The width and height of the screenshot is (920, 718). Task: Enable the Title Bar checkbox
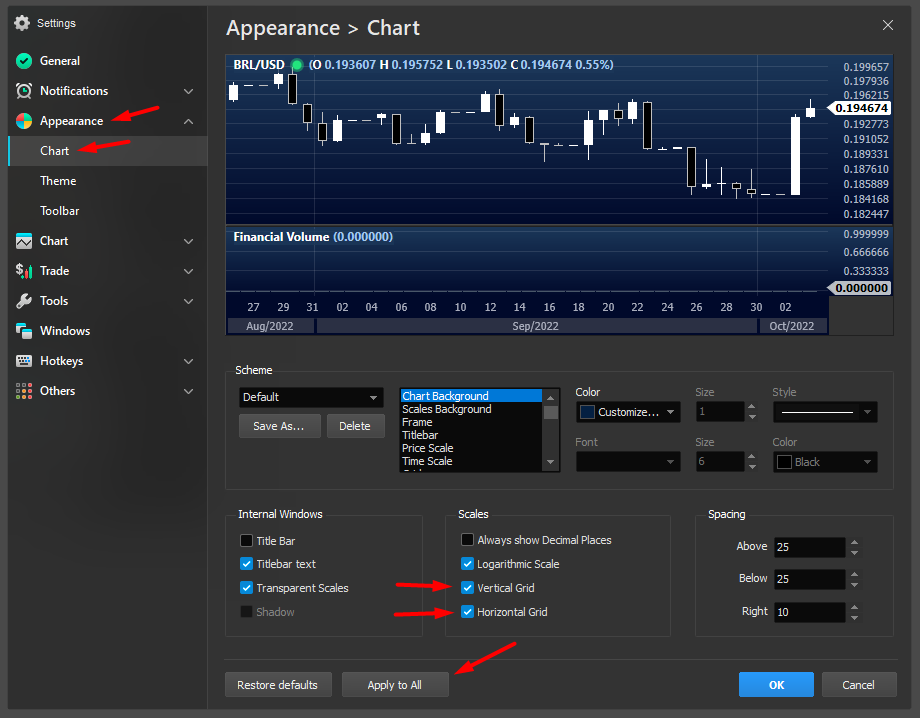coord(247,541)
